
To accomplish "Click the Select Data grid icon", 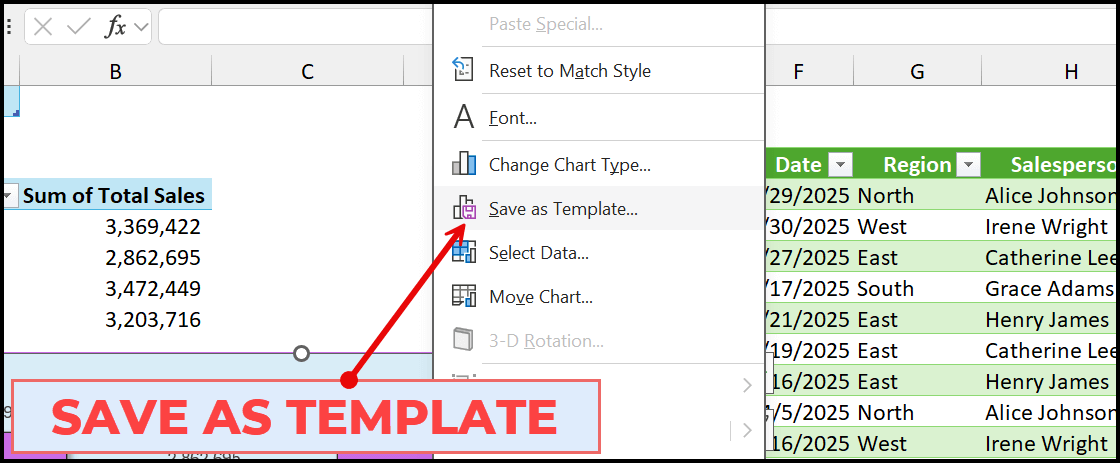I will [463, 253].
